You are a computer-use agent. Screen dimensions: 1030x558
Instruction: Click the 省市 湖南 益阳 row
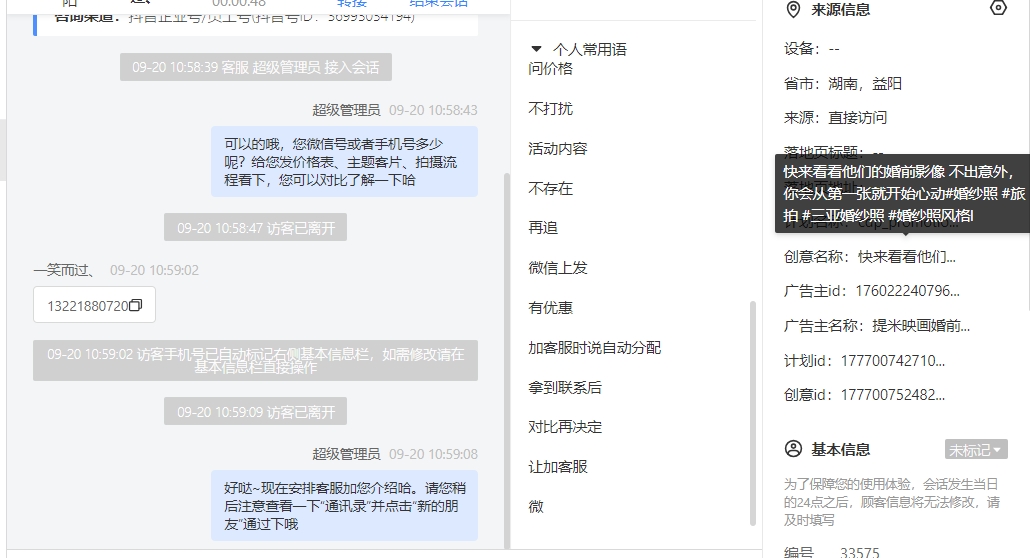(x=843, y=84)
